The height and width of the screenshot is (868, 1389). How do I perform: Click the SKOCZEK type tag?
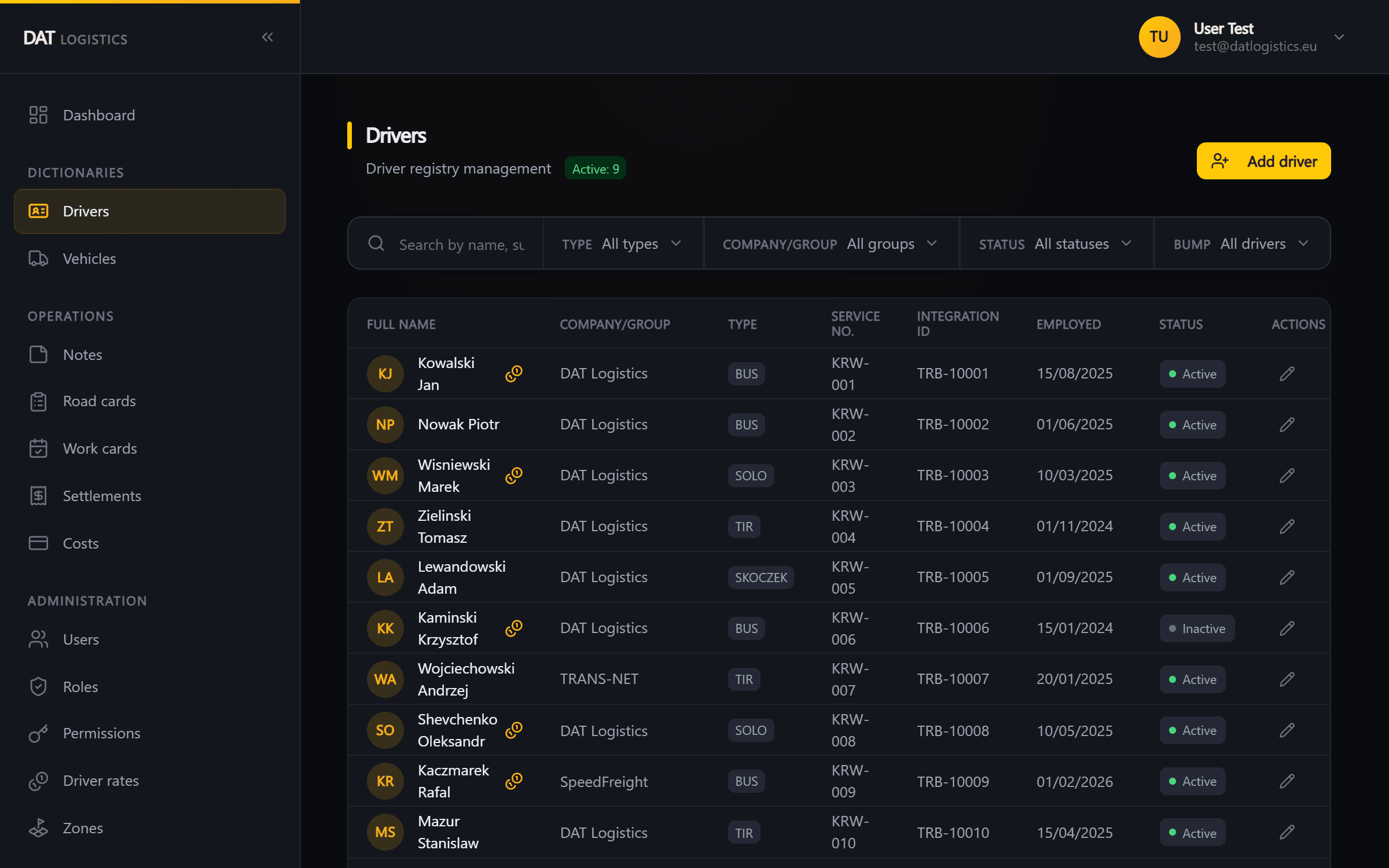(x=760, y=578)
